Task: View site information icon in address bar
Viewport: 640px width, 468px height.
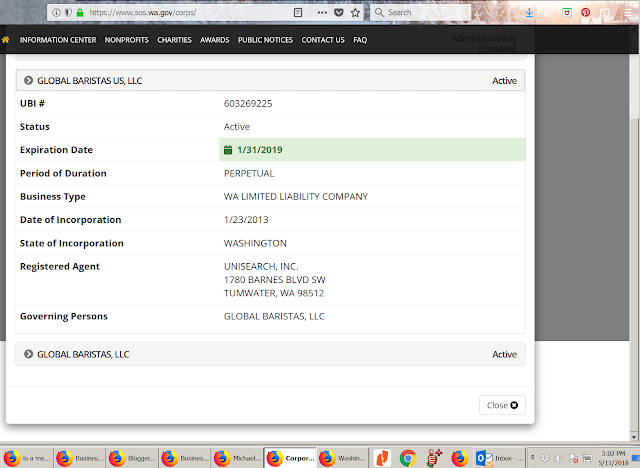Action: click(56, 13)
